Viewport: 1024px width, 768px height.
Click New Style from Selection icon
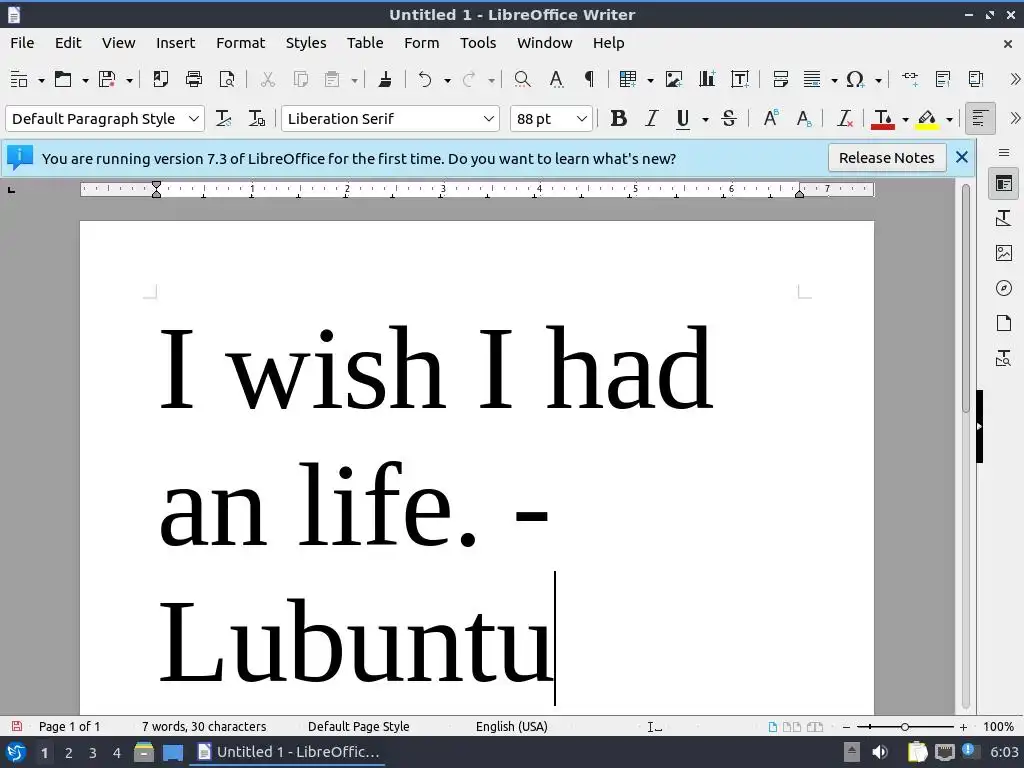(x=257, y=119)
